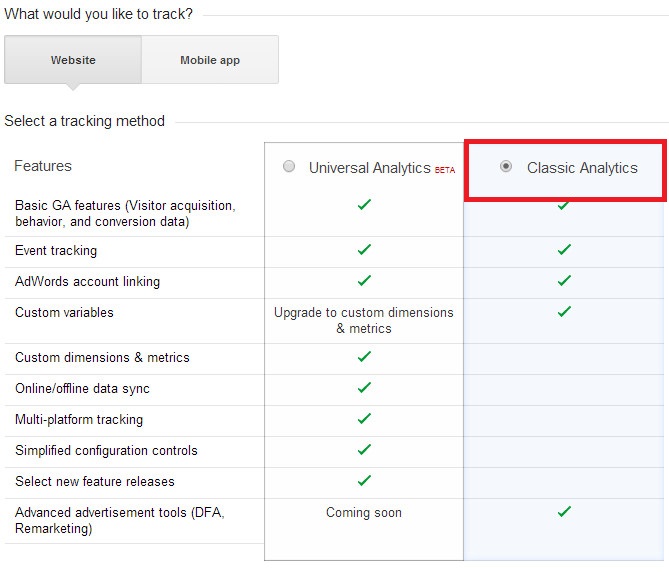This screenshot has height=575, width=669.
Task: Click the 'What would you like to track?' heading
Action: (98, 14)
